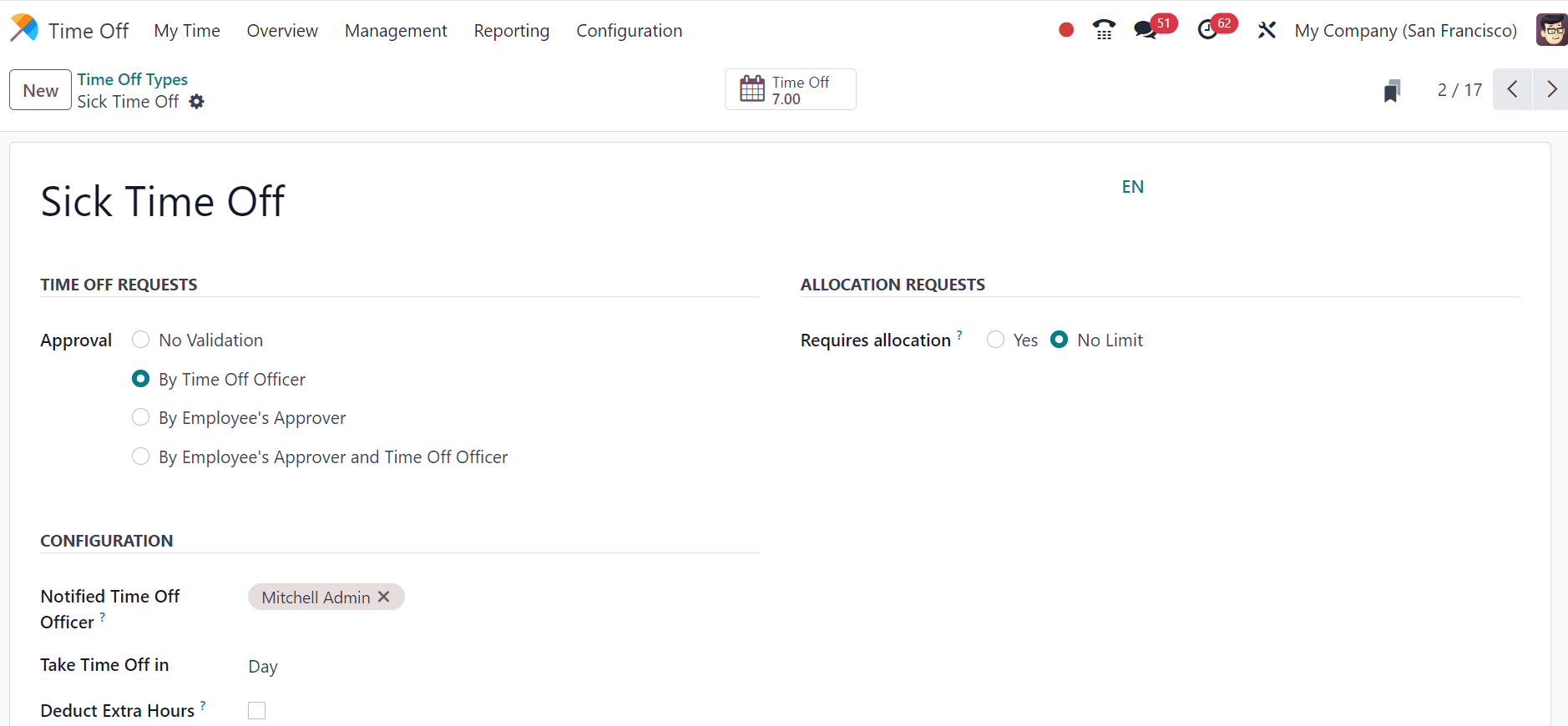This screenshot has width=1568, height=726.
Task: Open the user avatar menu
Action: (1551, 30)
